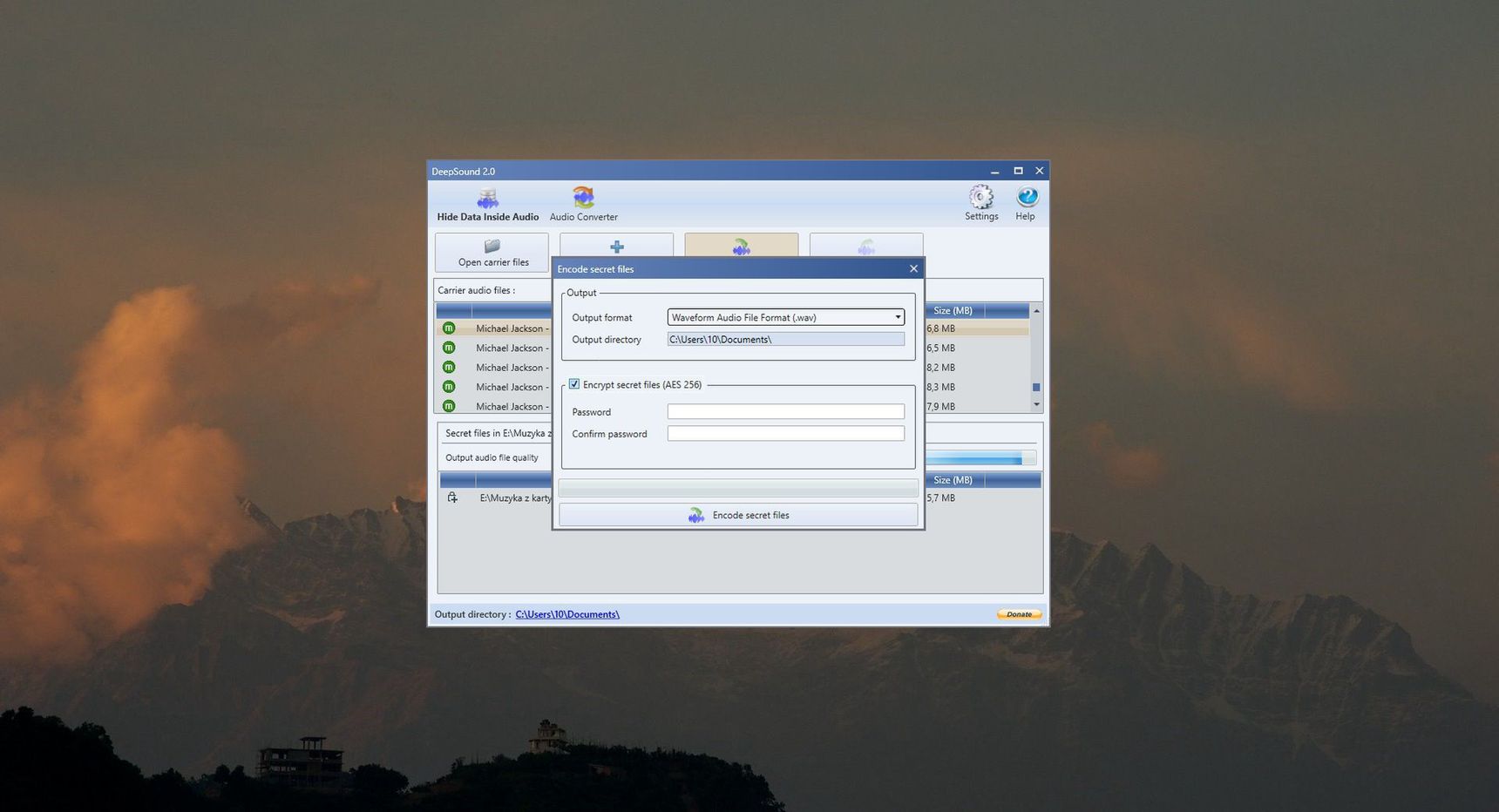Image resolution: width=1499 pixels, height=812 pixels.
Task: Select the carrier row with 7,9 MB
Action: (732, 406)
